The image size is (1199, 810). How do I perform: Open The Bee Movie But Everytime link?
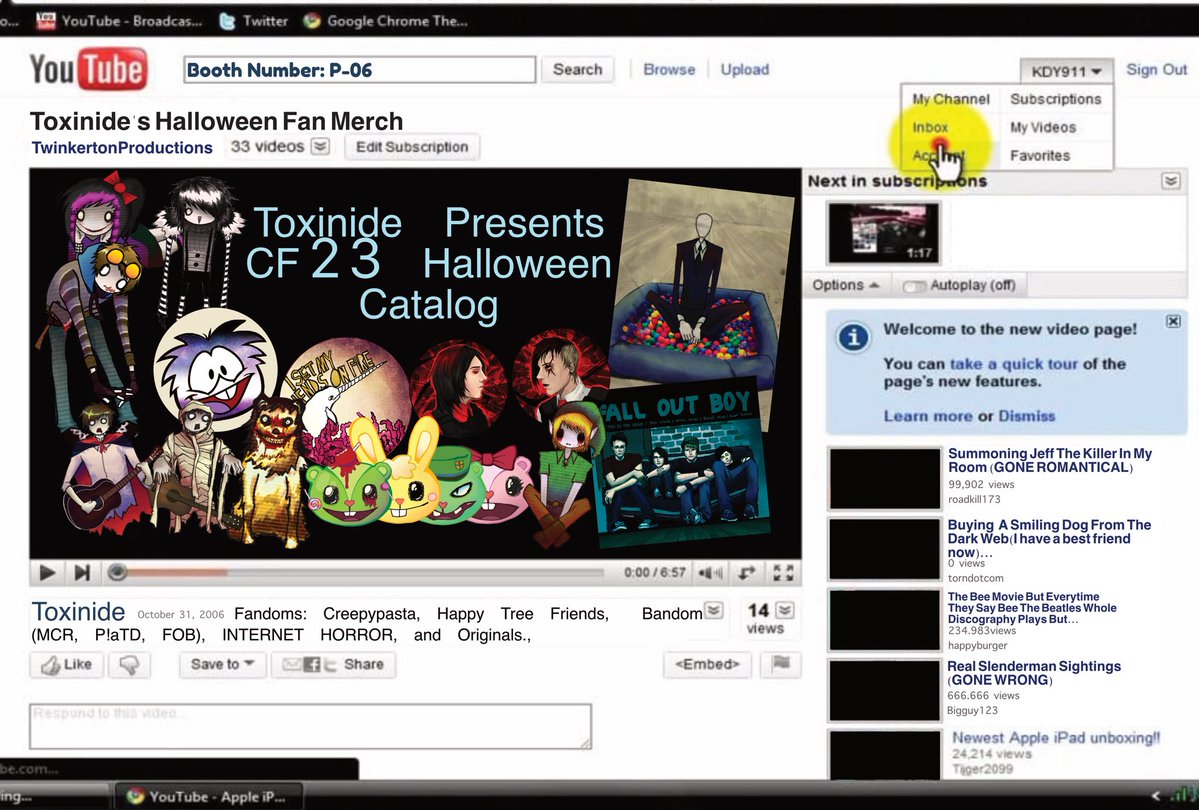1032,607
